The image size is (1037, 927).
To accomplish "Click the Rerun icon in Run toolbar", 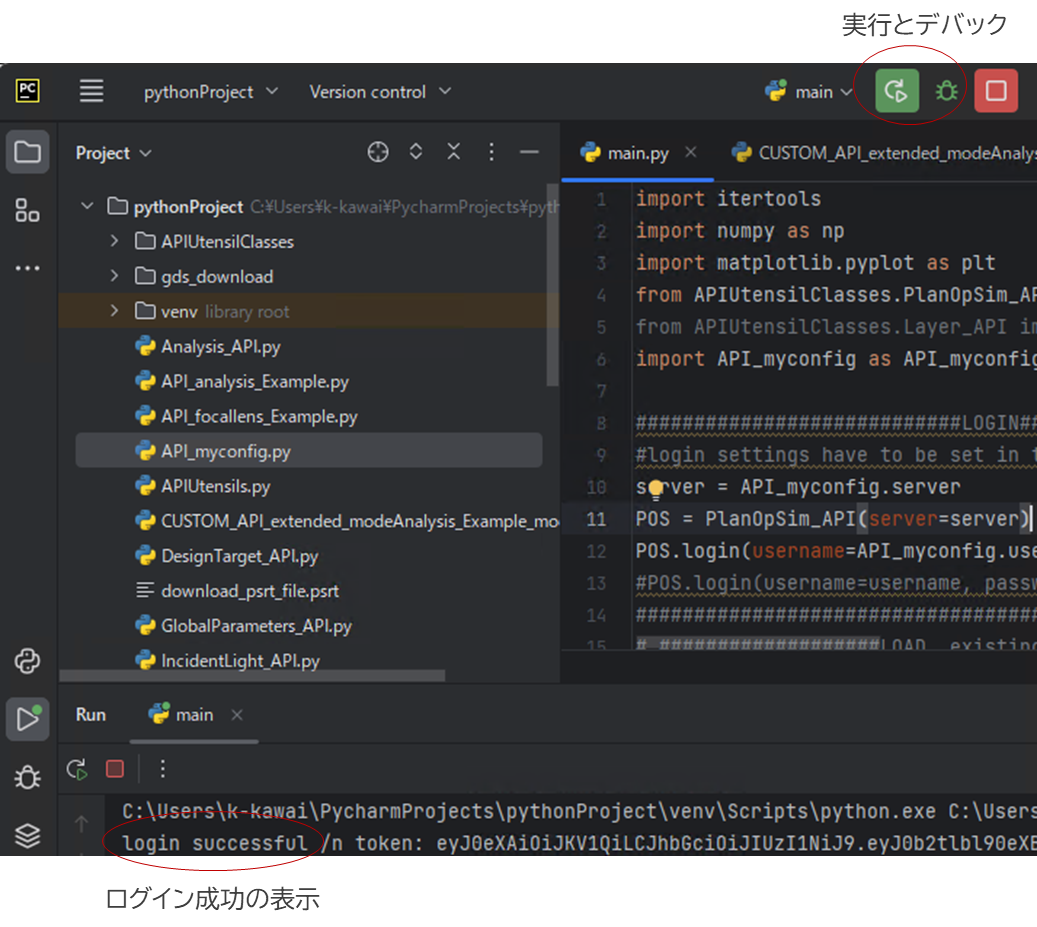I will click(x=77, y=769).
